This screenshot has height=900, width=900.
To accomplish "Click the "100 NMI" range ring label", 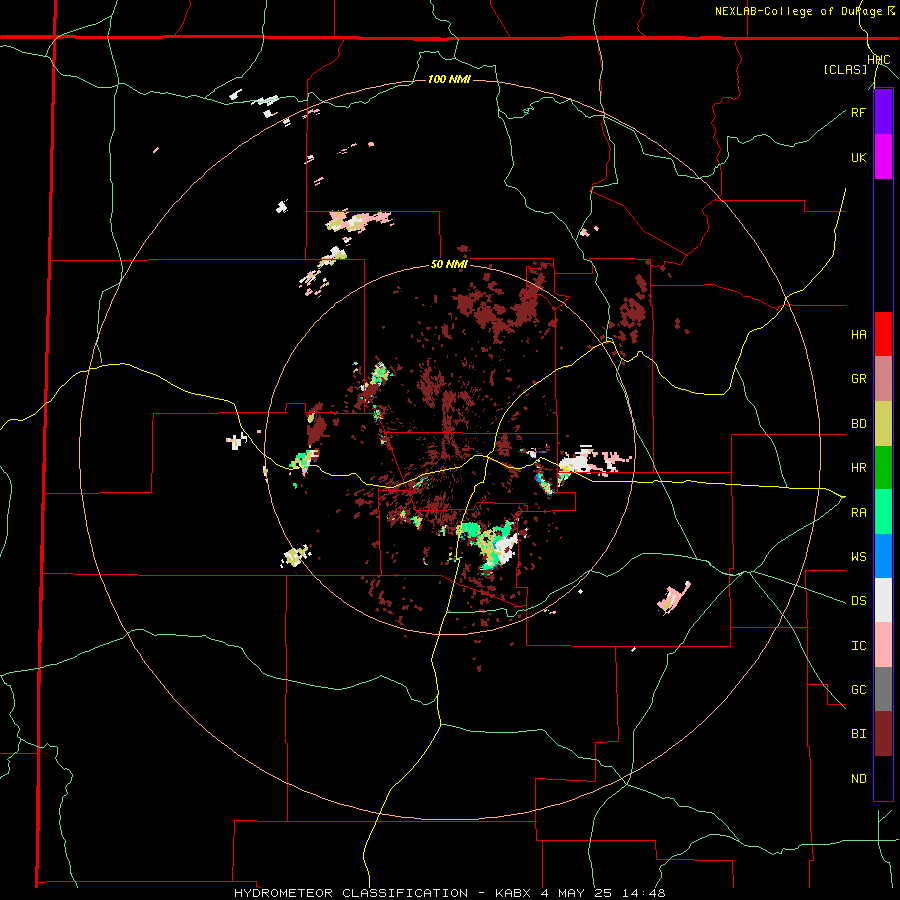I will point(449,79).
